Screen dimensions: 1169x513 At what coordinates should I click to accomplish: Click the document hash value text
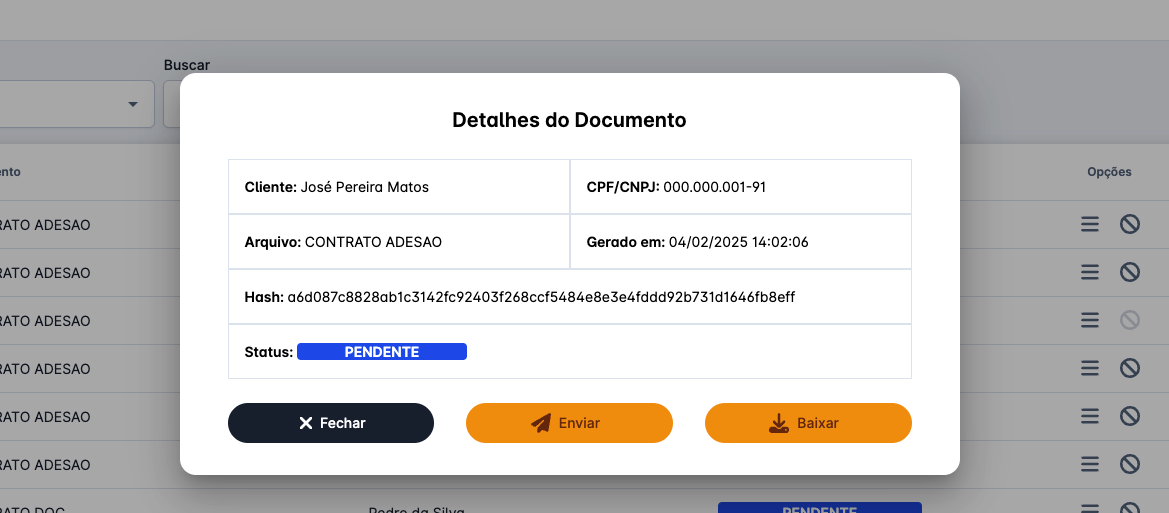[541, 297]
